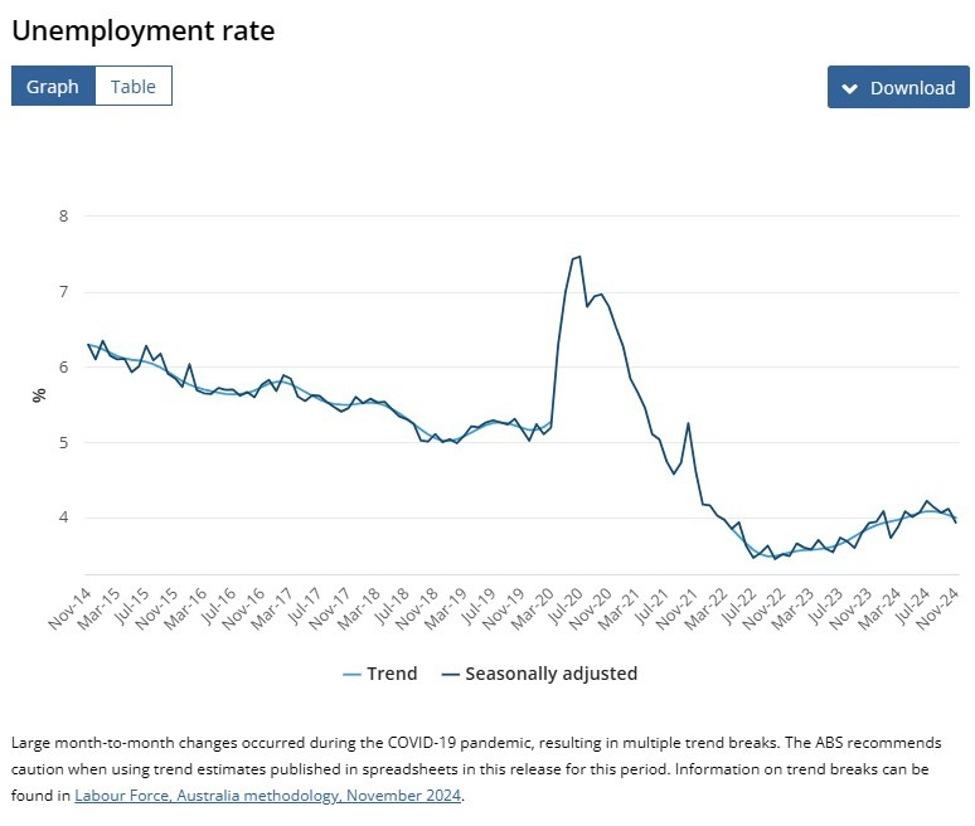Click the Download chevron icon
The width and height of the screenshot is (975, 826).
(848, 88)
